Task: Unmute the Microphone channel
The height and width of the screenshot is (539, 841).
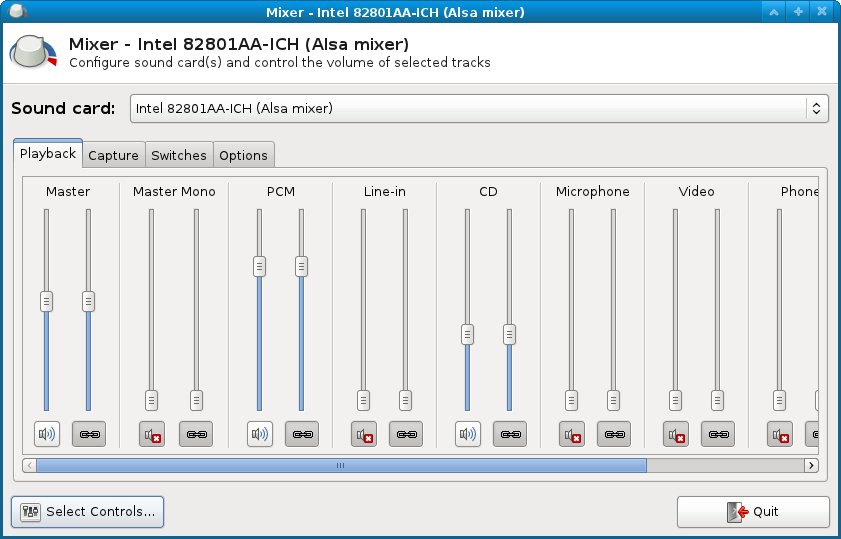Action: tap(572, 434)
